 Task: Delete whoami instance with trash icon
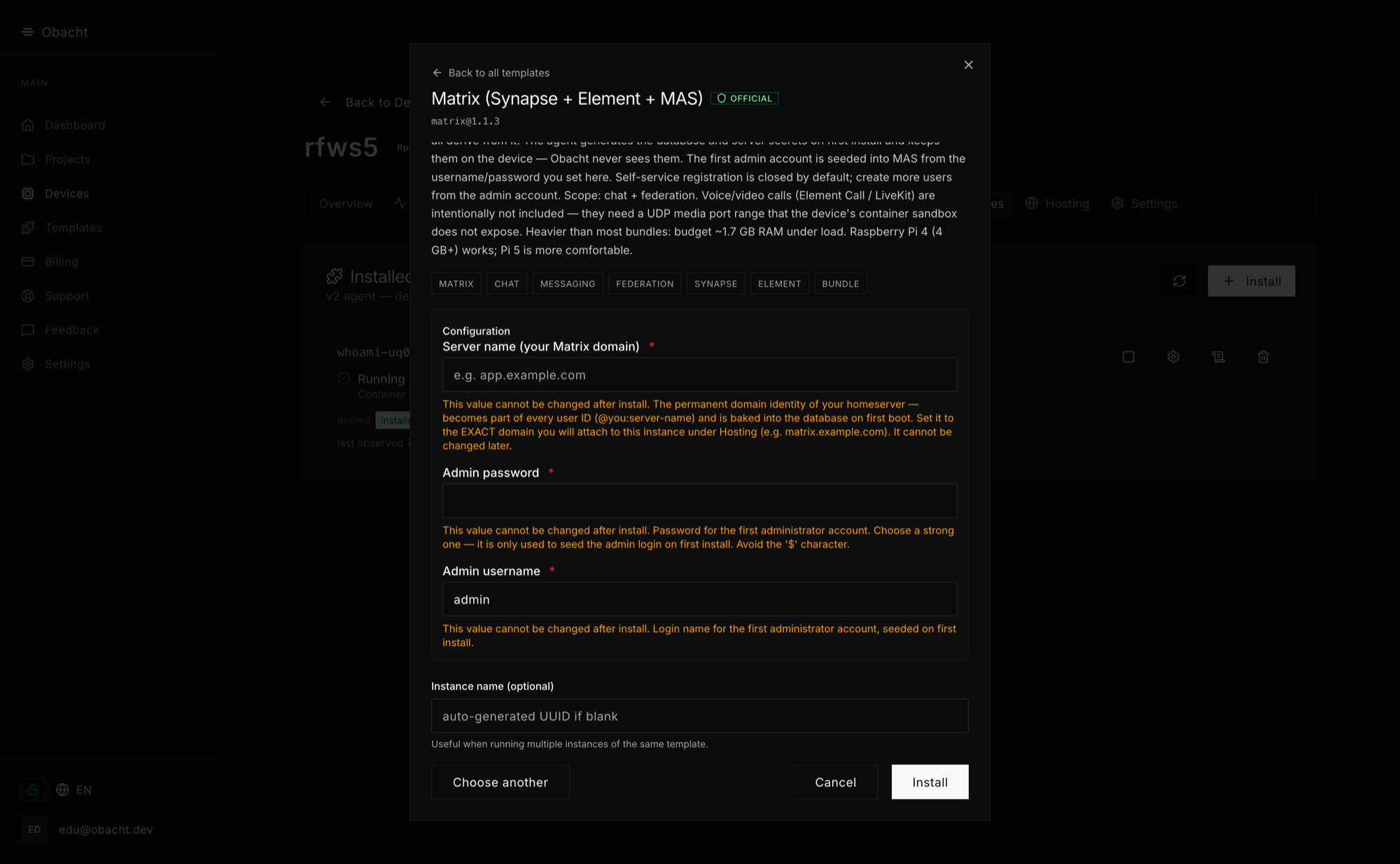click(1263, 357)
